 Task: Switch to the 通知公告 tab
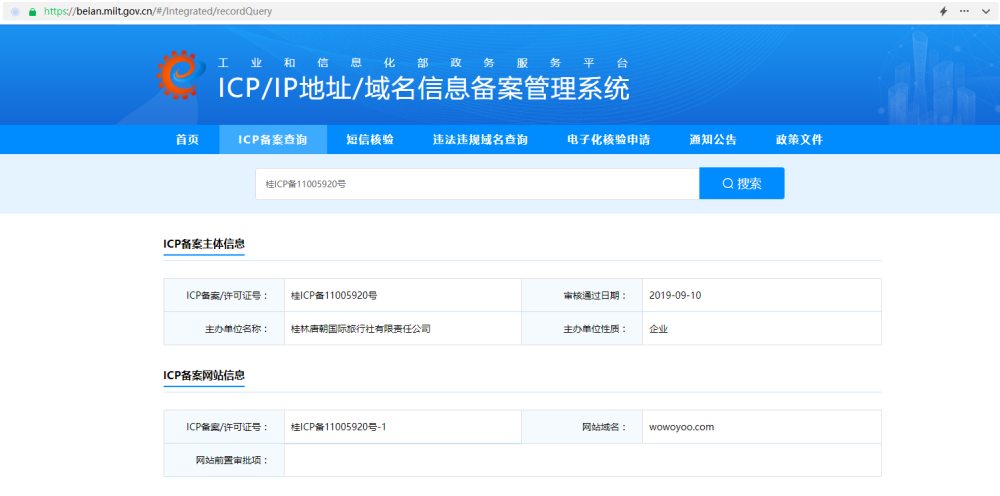(713, 140)
